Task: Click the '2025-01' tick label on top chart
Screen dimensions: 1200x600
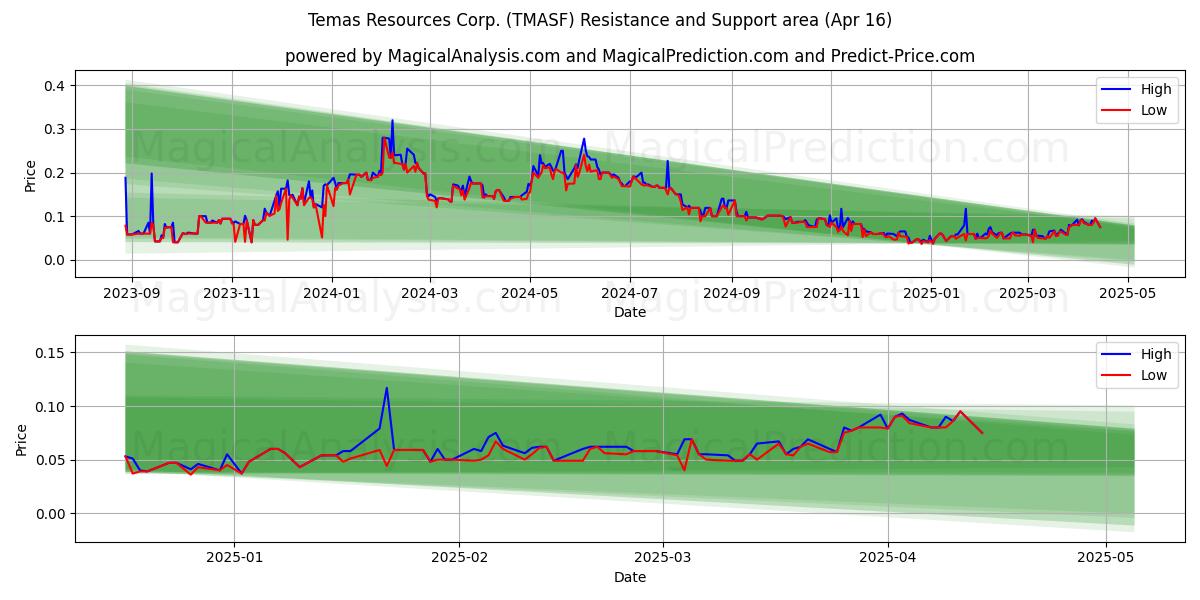Action: point(931,294)
